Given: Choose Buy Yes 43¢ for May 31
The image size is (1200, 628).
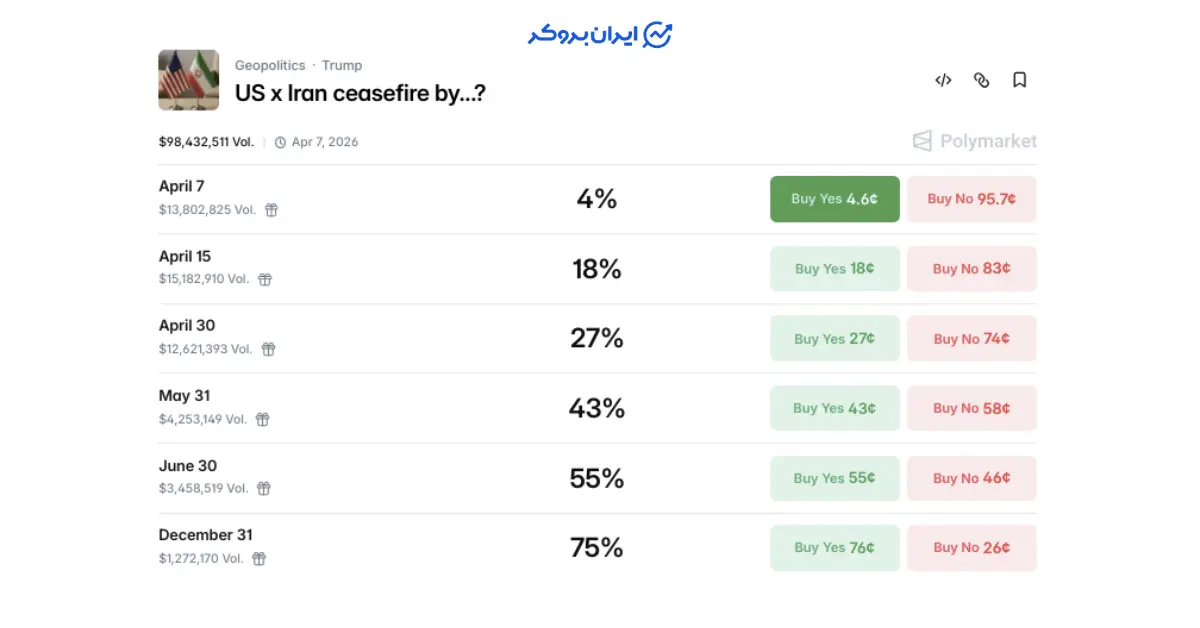Looking at the screenshot, I should (x=834, y=408).
